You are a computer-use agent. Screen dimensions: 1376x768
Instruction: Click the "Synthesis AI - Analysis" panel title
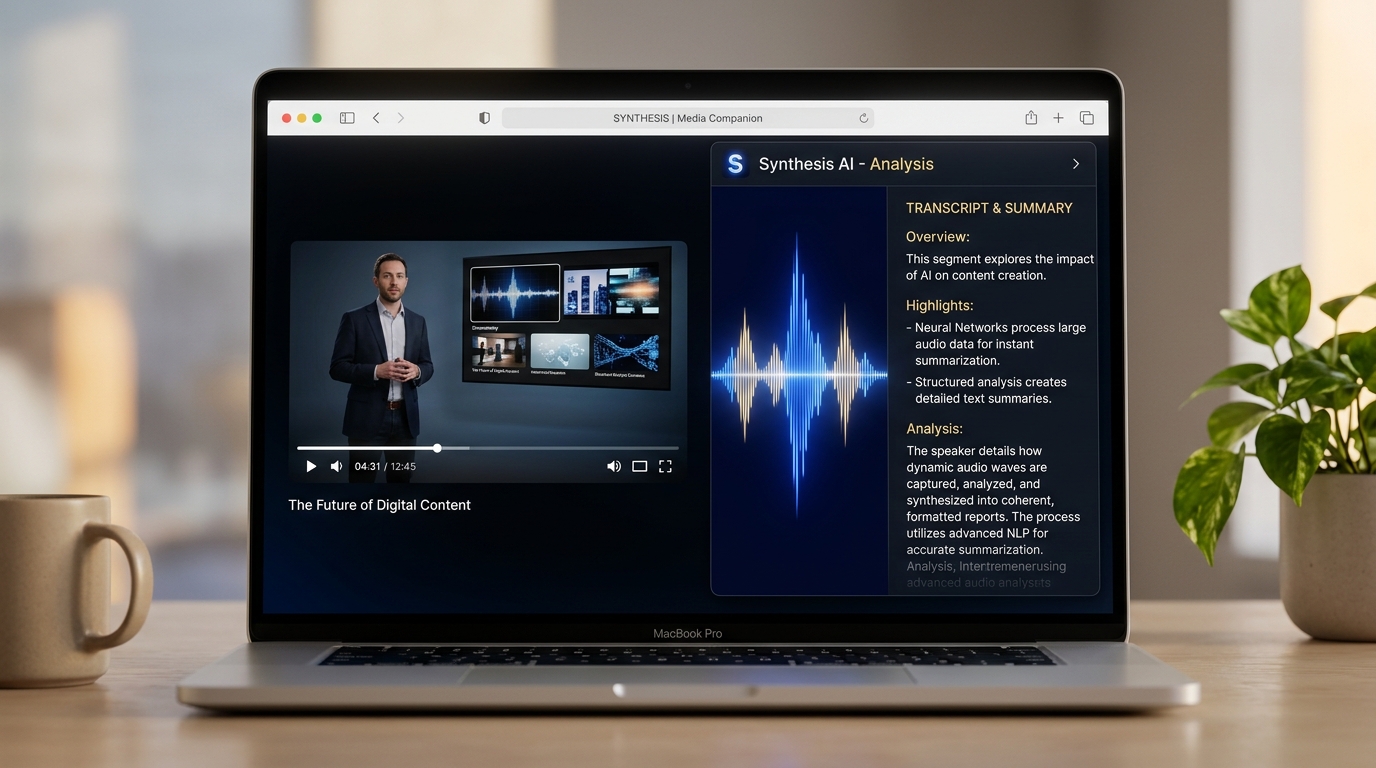(846, 164)
